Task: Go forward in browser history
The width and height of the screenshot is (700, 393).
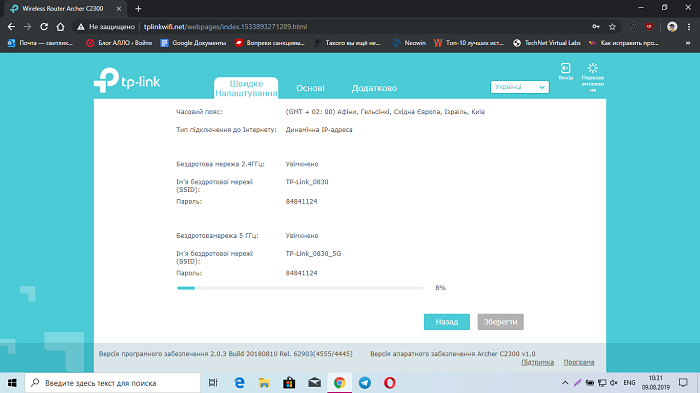Action: coord(28,27)
